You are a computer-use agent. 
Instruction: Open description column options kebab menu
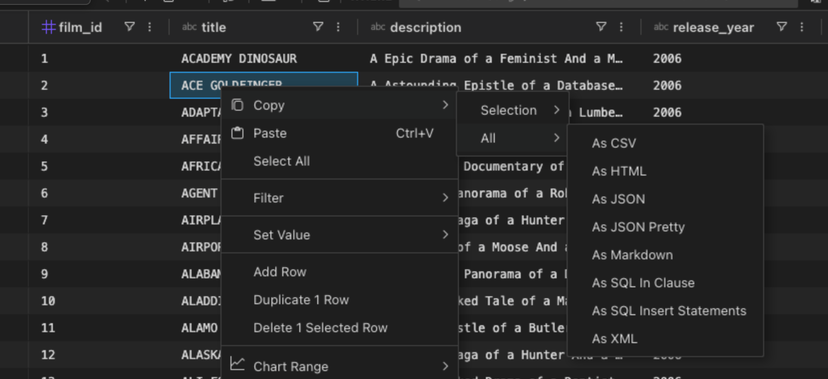[x=622, y=27]
